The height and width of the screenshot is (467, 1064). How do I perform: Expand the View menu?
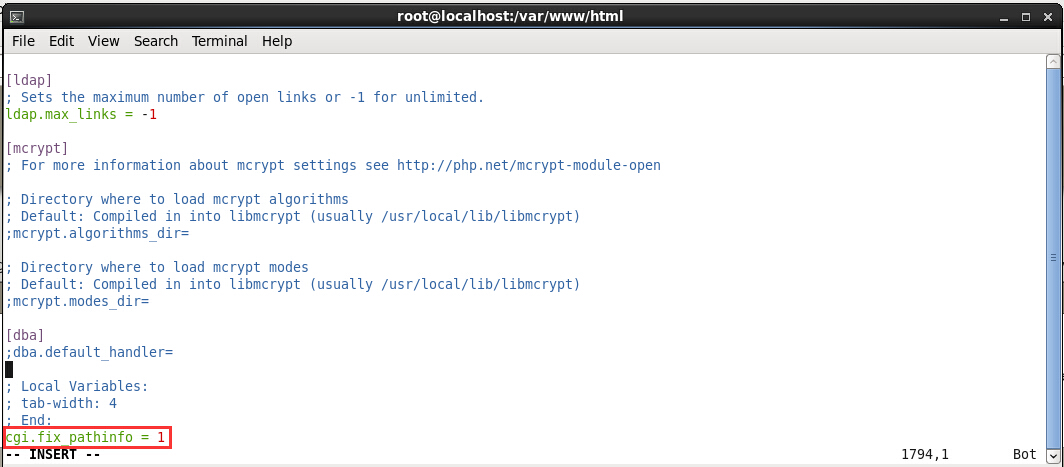click(103, 41)
